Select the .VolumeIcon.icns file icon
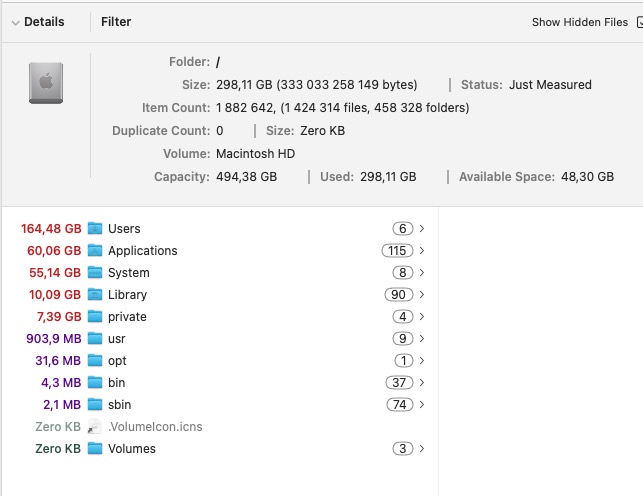The height and width of the screenshot is (496, 643). [x=95, y=427]
